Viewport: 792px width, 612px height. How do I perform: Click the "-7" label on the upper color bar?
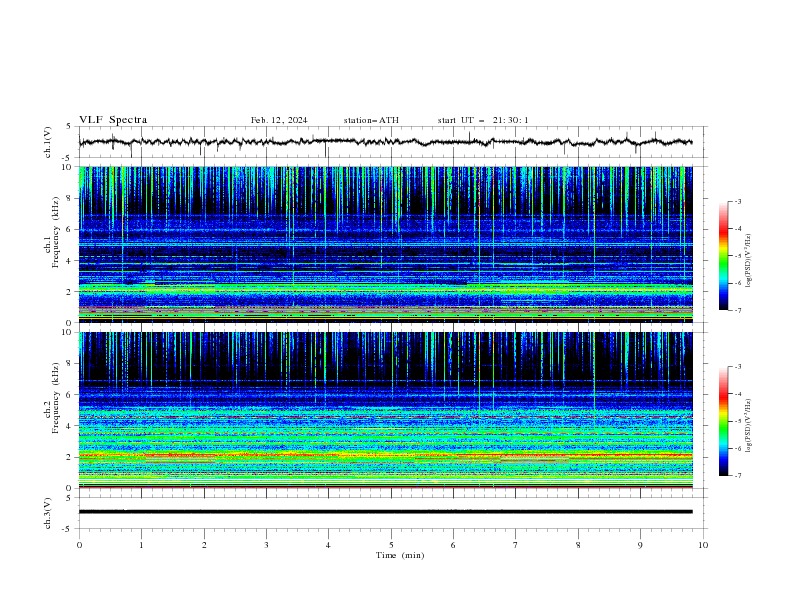737,310
